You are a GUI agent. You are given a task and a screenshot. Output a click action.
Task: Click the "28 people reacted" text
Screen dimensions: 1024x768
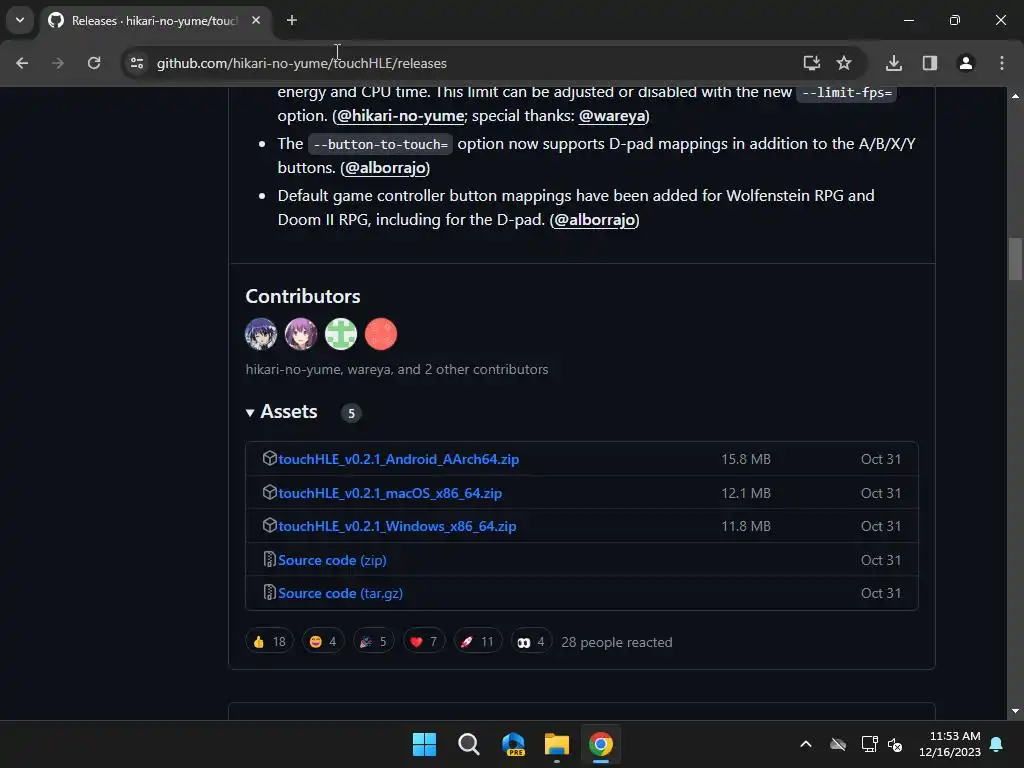(x=616, y=643)
